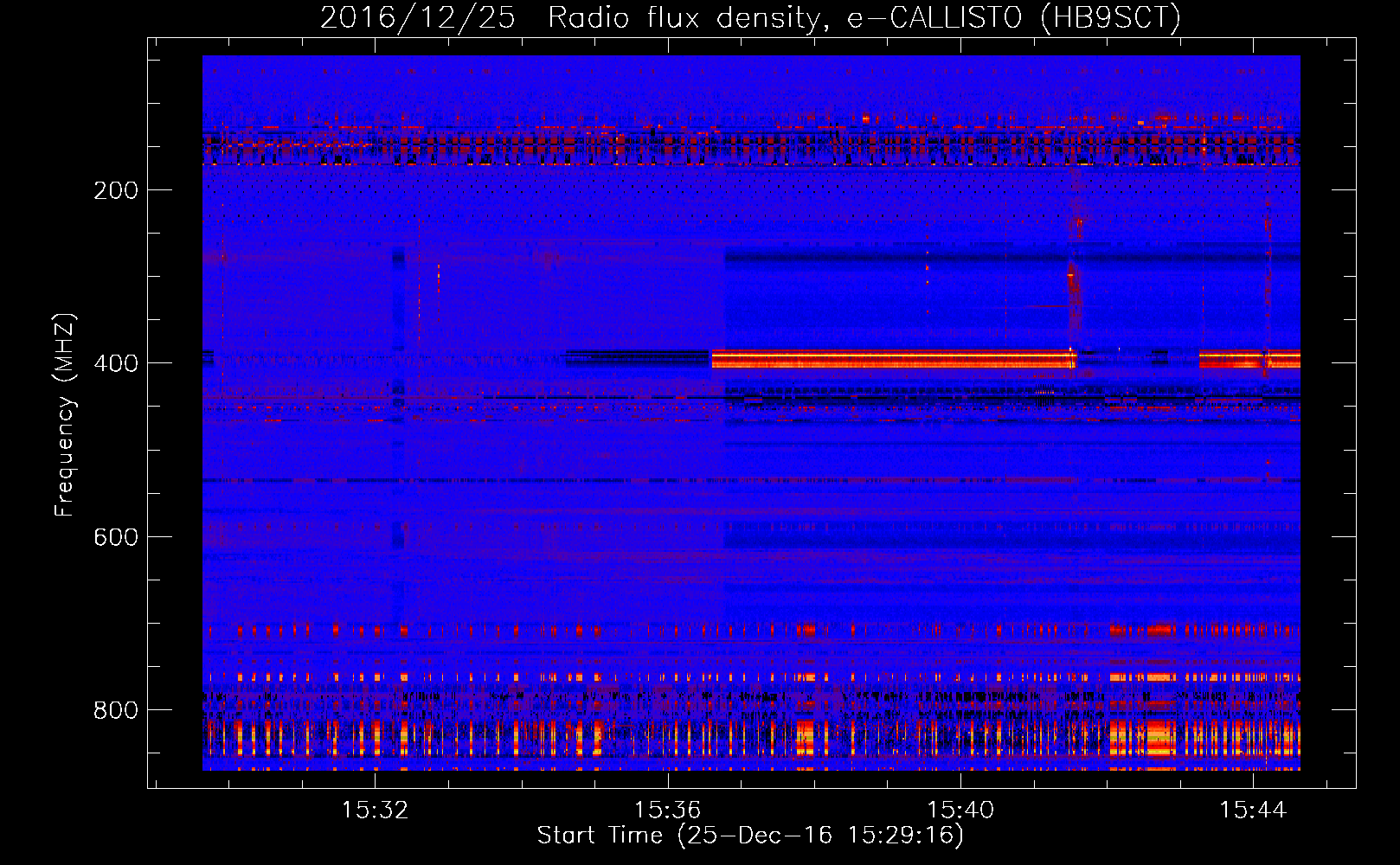Click the plot title '2016/12/25 Radio flux density'

(x=750, y=17)
